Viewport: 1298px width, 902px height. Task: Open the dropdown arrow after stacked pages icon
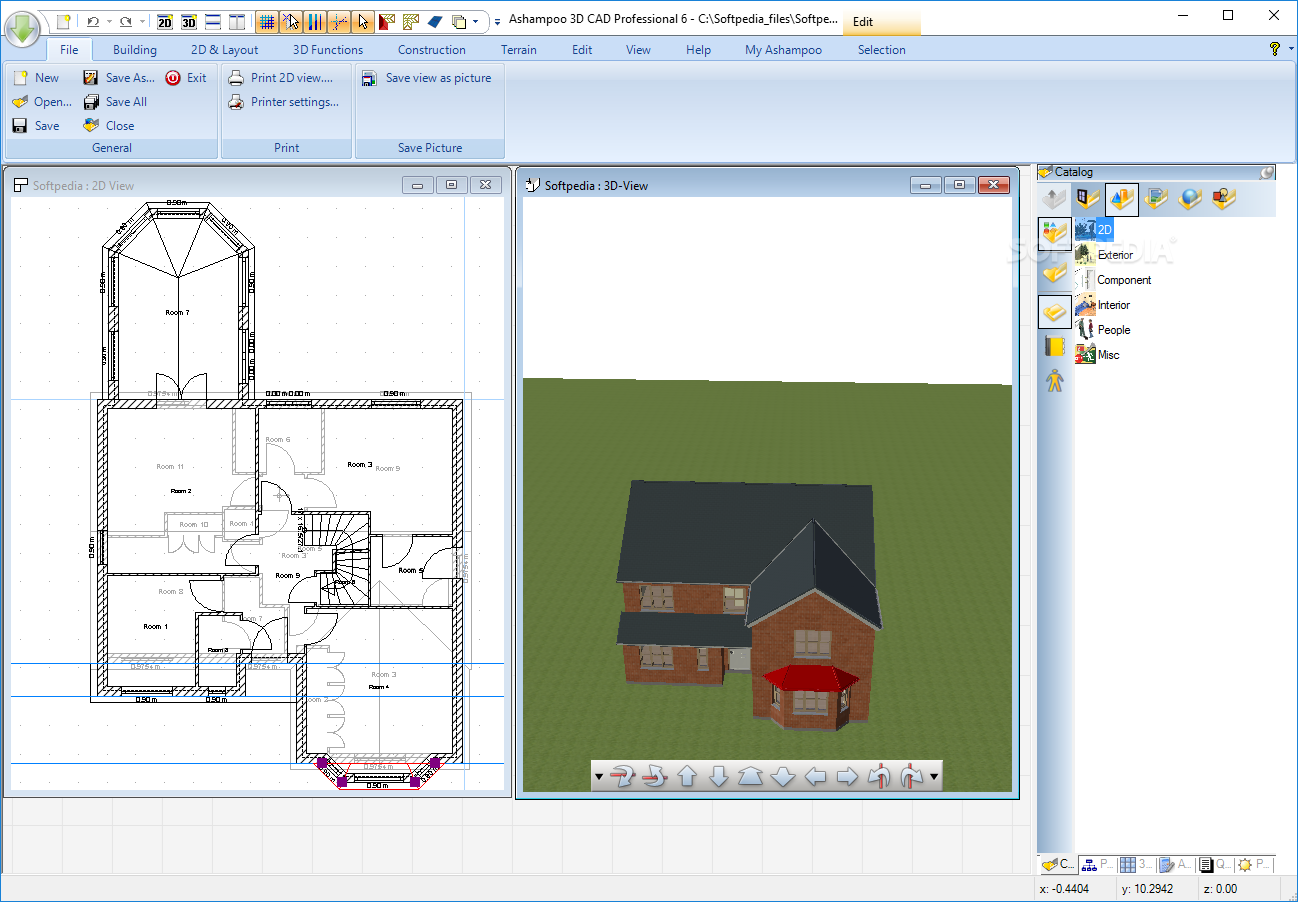click(475, 21)
